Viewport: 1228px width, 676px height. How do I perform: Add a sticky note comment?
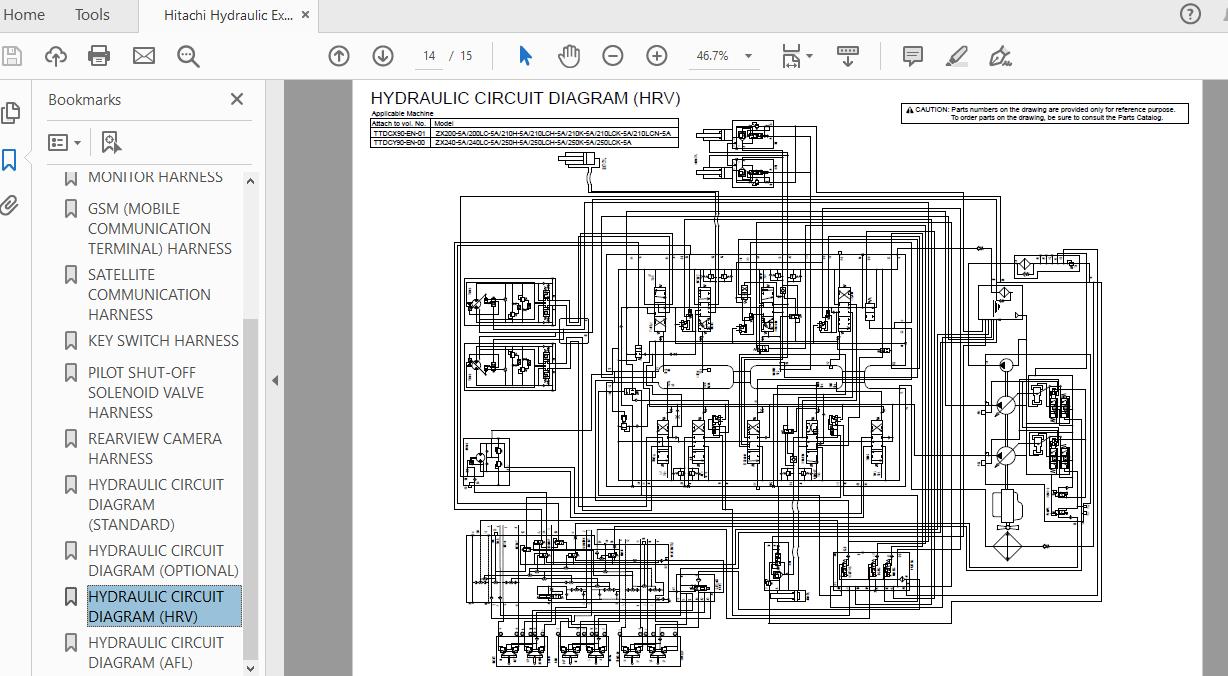click(912, 56)
